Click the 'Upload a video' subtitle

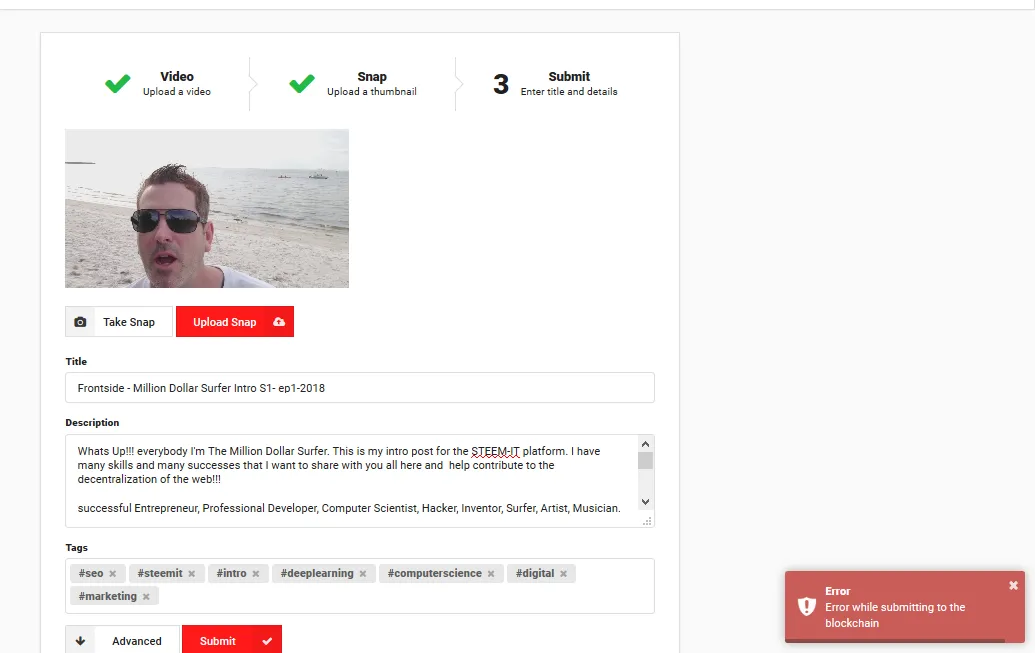[177, 92]
